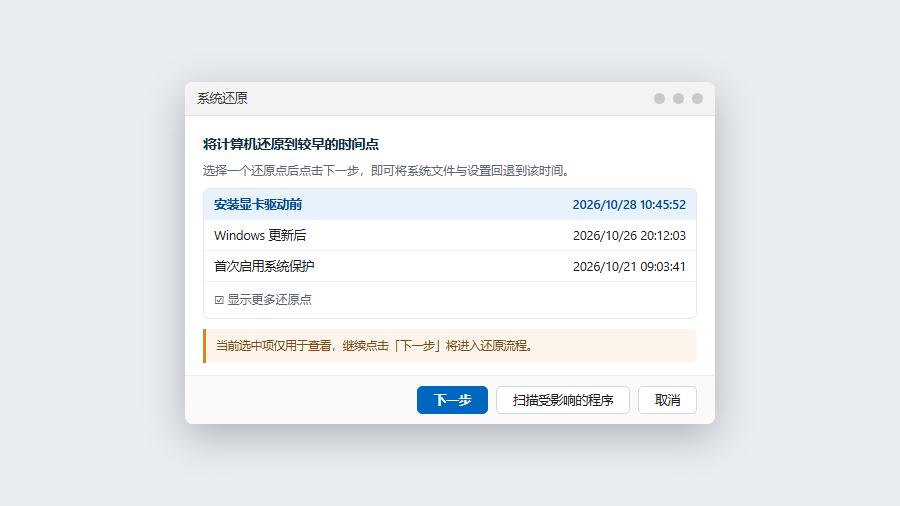
Task: Click the first gray dot in title bar
Action: point(660,99)
